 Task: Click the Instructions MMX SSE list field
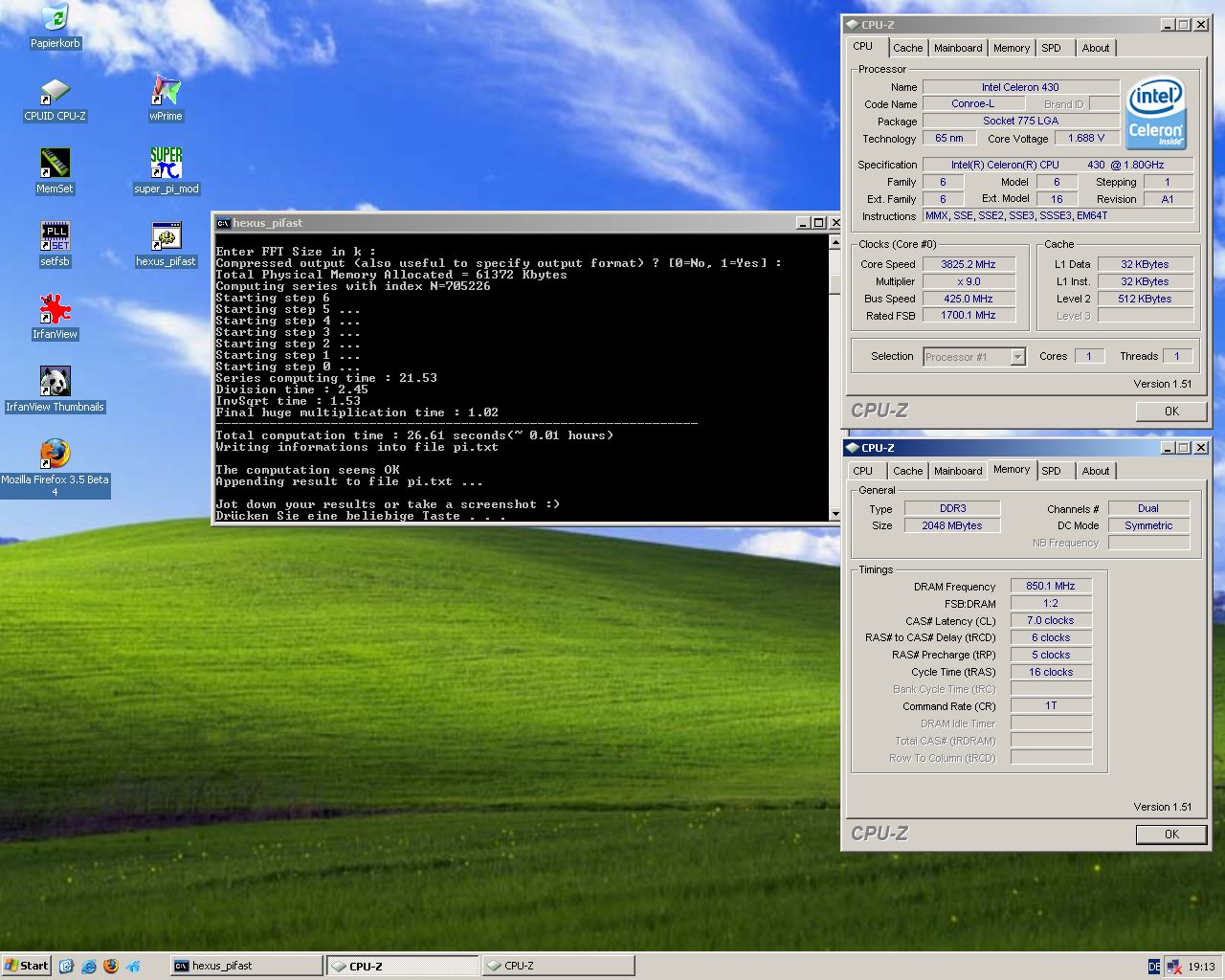(1058, 216)
